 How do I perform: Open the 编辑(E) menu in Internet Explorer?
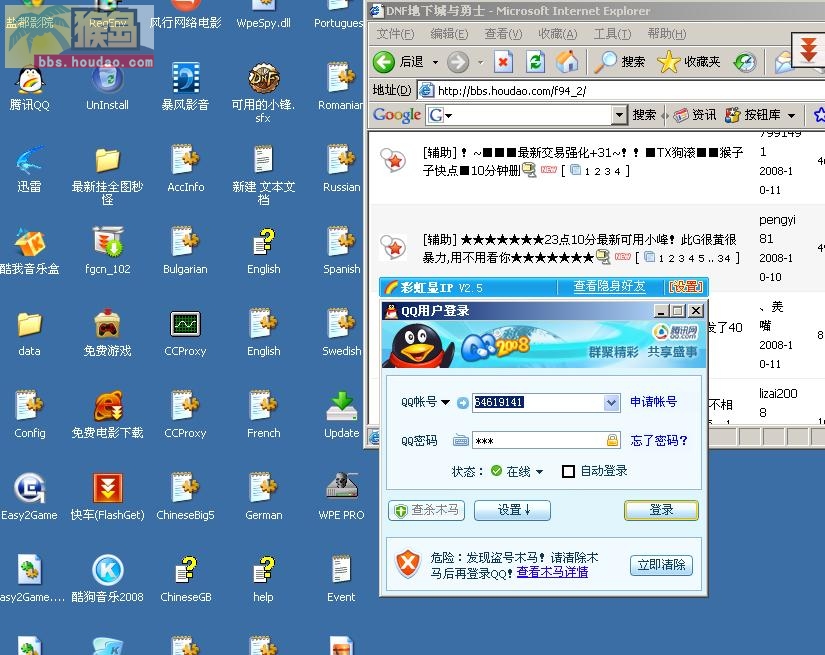pos(449,34)
